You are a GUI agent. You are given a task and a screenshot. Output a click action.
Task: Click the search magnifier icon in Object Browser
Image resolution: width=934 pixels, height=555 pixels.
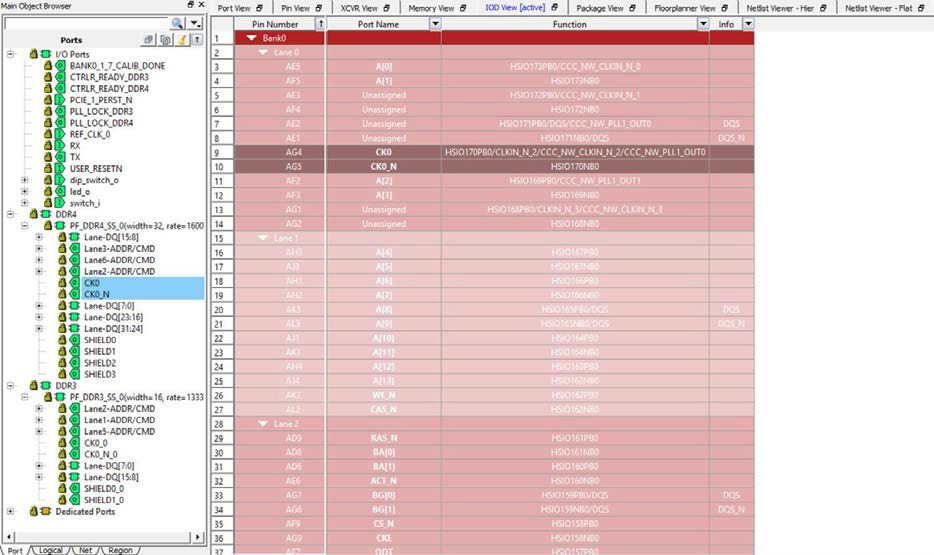tap(177, 23)
